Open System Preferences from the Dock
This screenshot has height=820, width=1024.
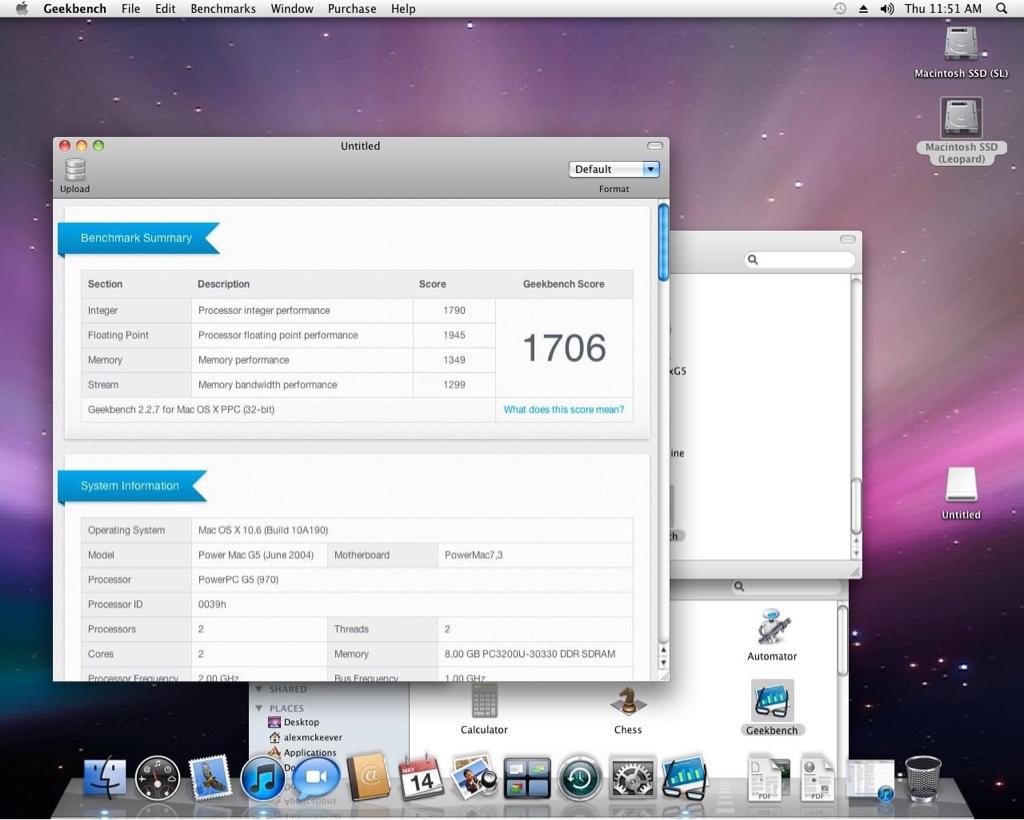click(632, 778)
